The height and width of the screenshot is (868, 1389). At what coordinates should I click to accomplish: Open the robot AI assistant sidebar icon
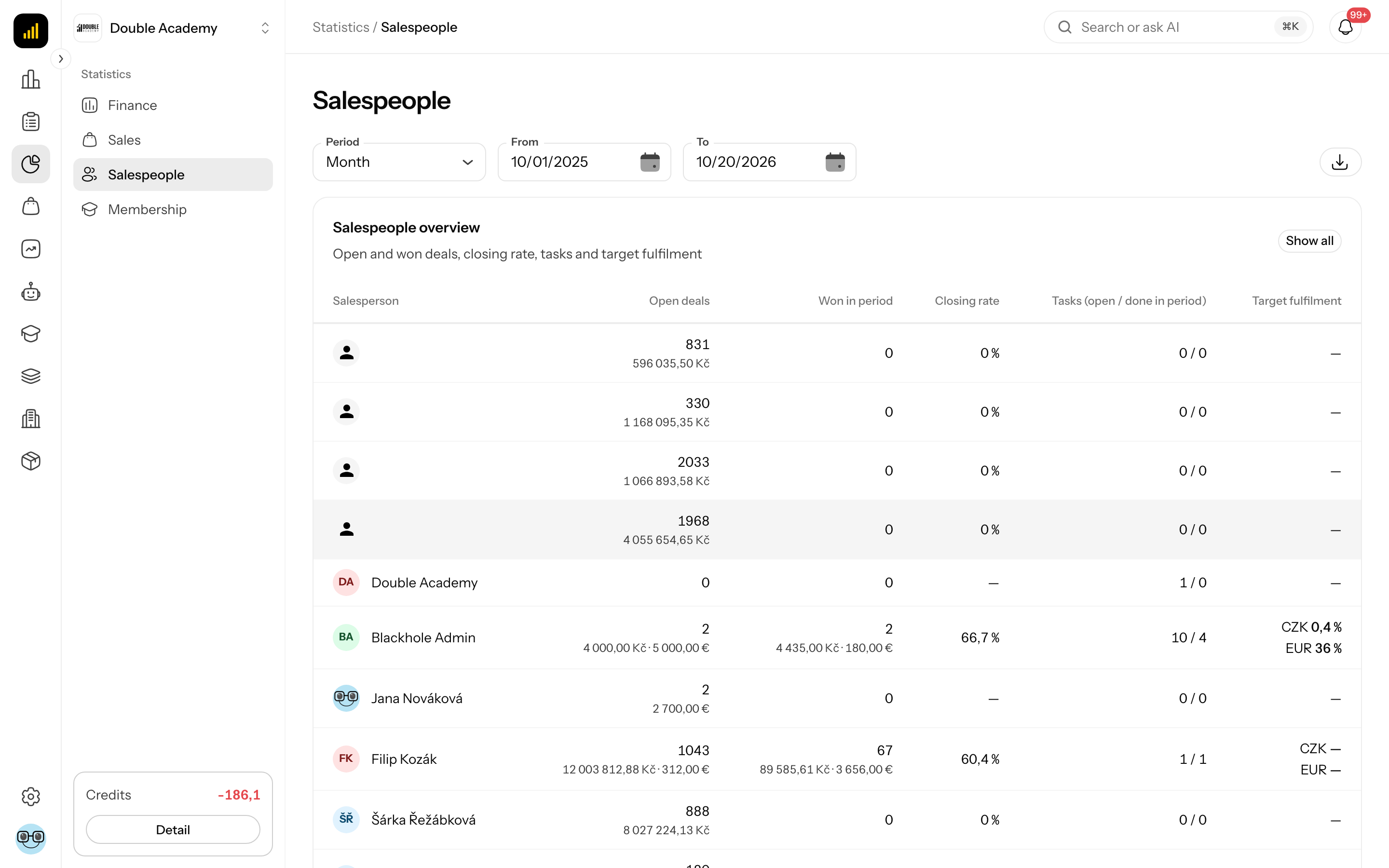point(30,292)
